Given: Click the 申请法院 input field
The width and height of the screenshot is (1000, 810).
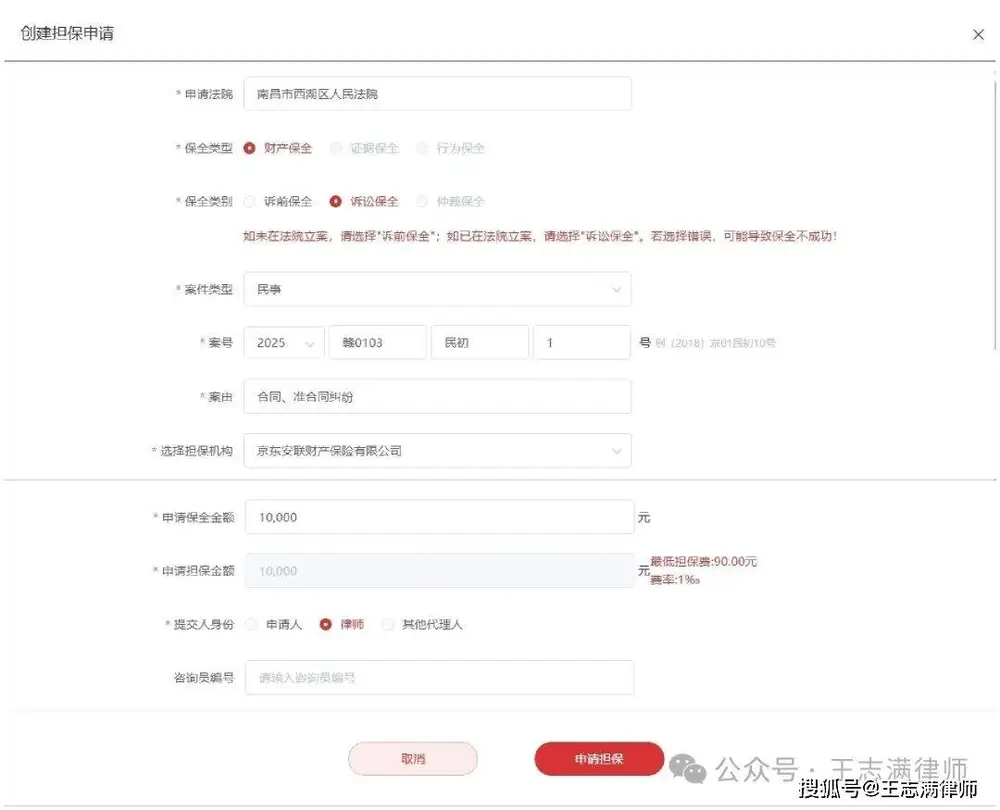Looking at the screenshot, I should pos(438,94).
